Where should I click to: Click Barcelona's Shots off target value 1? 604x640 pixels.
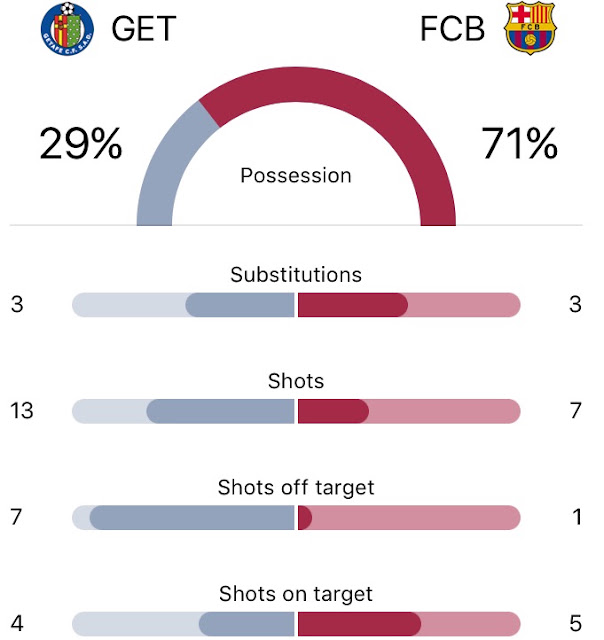coord(576,517)
